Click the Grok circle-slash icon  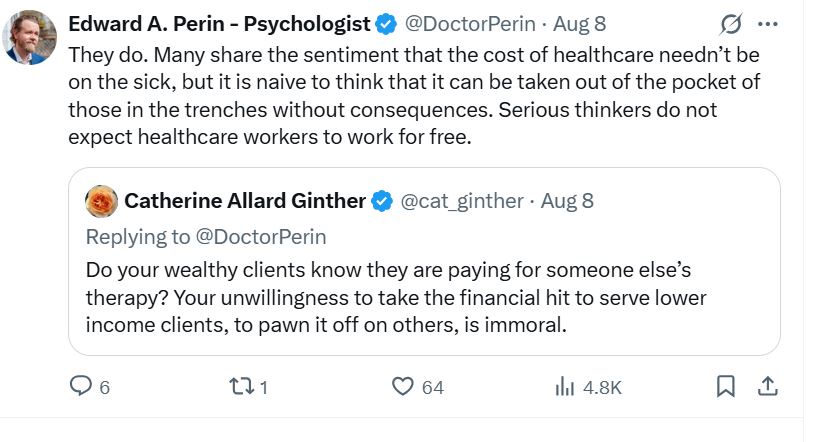[729, 23]
